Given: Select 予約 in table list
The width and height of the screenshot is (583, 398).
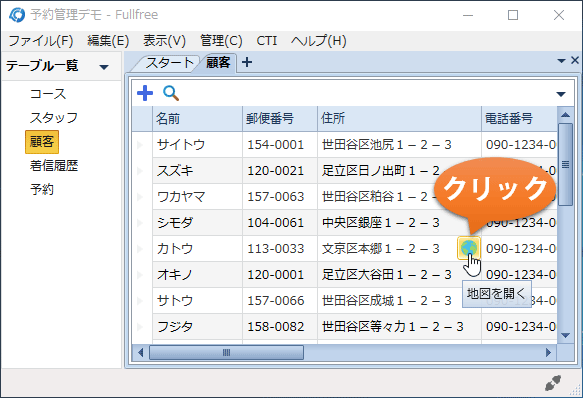Looking at the screenshot, I should point(42,189).
